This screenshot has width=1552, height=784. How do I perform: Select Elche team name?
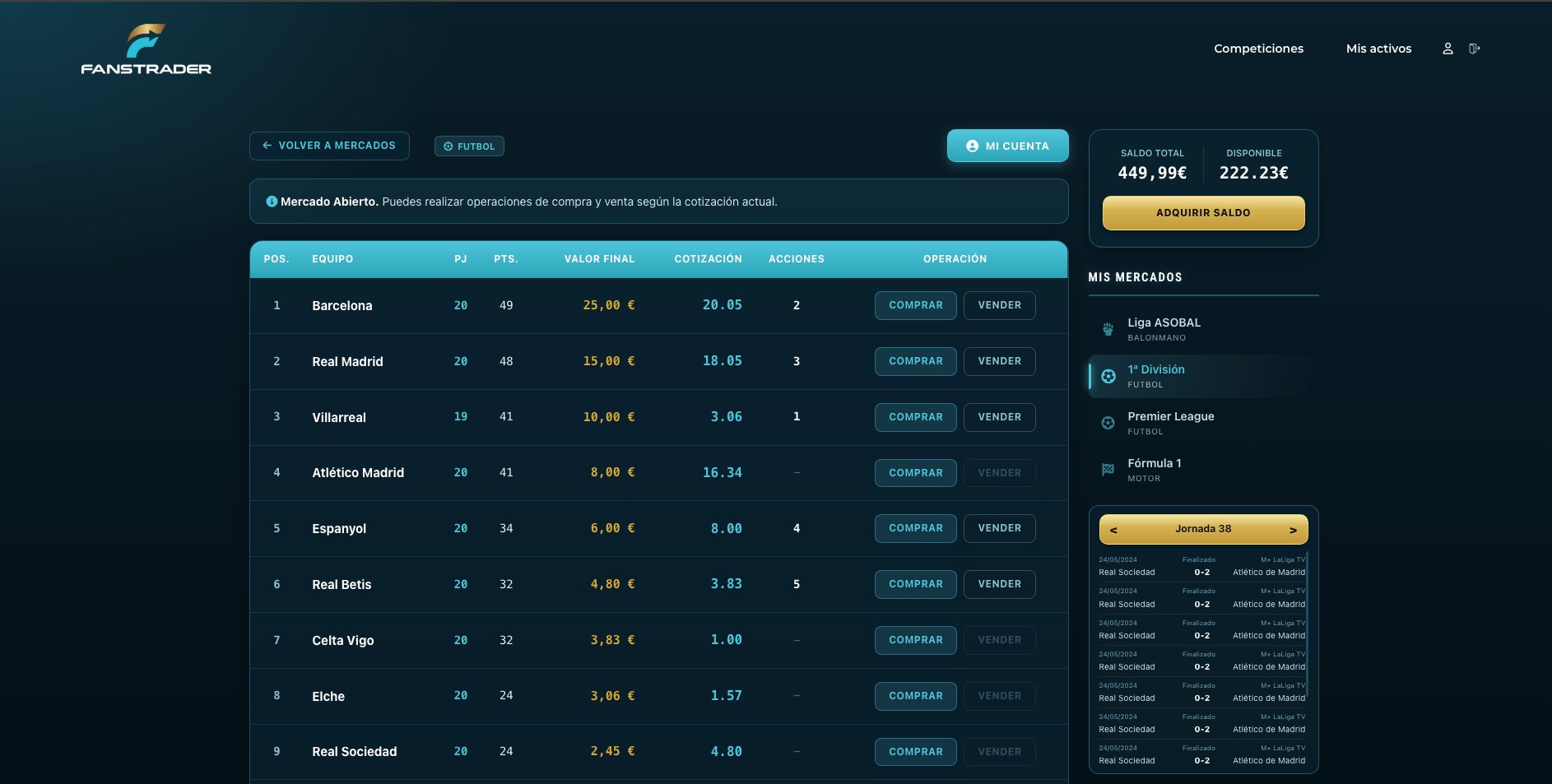[328, 696]
